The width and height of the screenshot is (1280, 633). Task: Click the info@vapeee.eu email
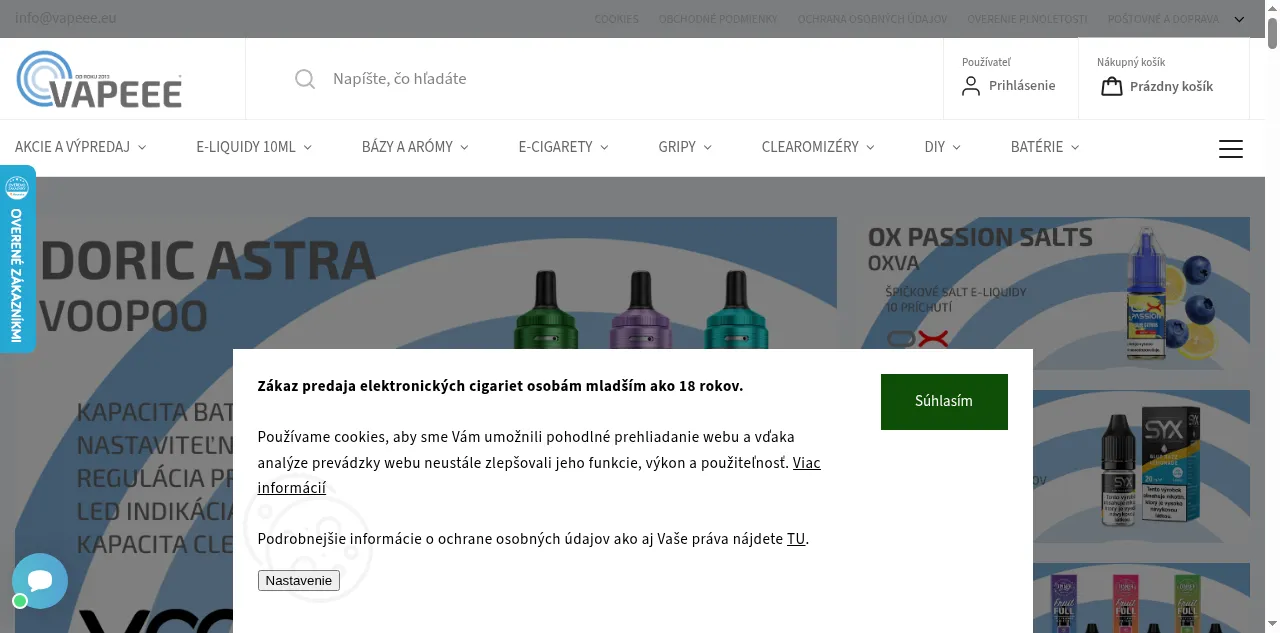[x=66, y=18]
